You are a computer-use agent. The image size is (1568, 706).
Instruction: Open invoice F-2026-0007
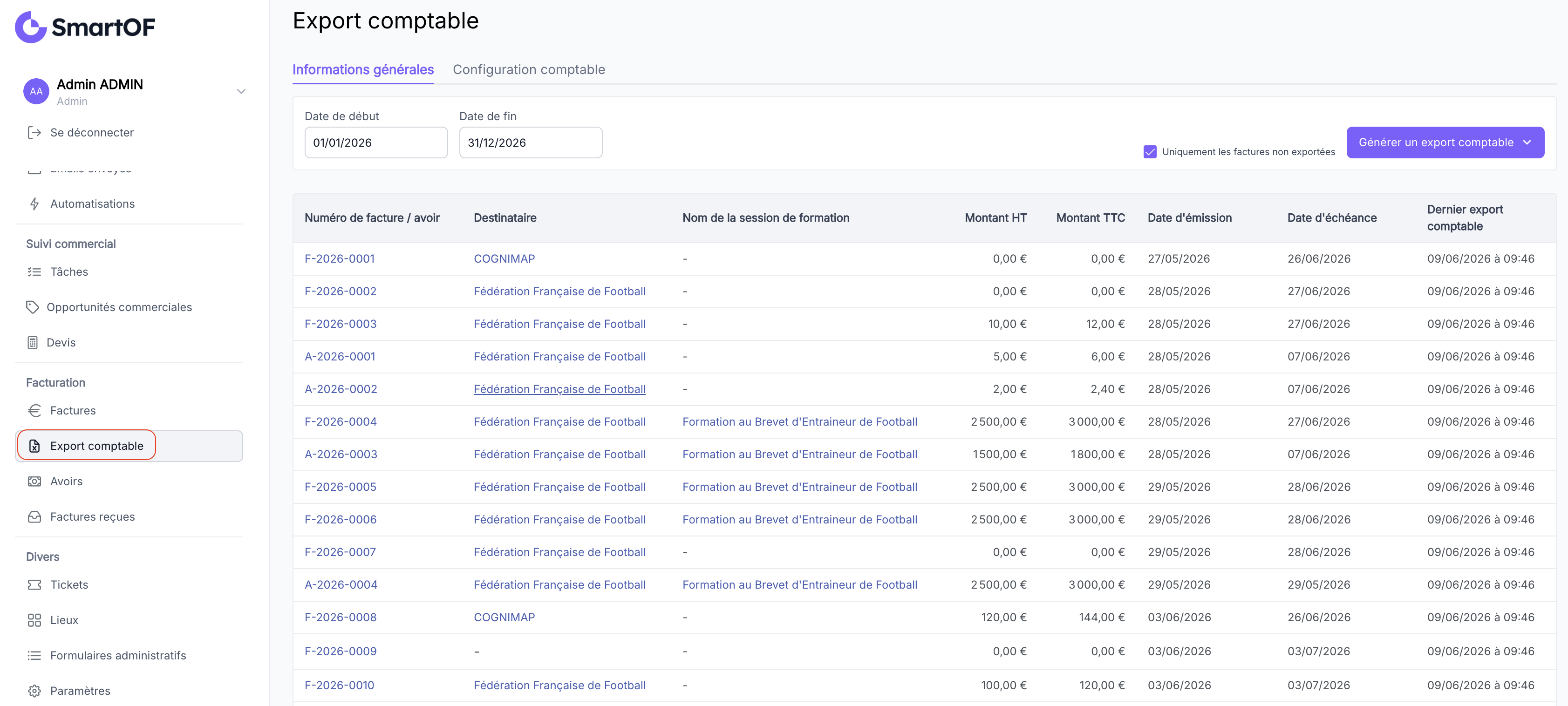click(x=340, y=553)
